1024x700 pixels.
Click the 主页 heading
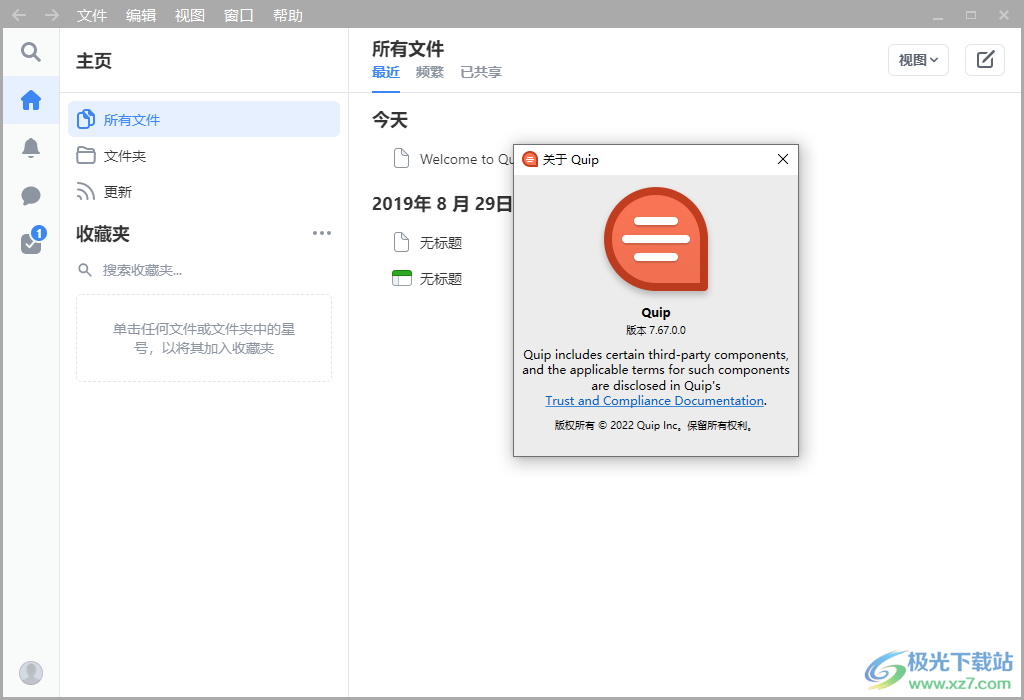(94, 61)
